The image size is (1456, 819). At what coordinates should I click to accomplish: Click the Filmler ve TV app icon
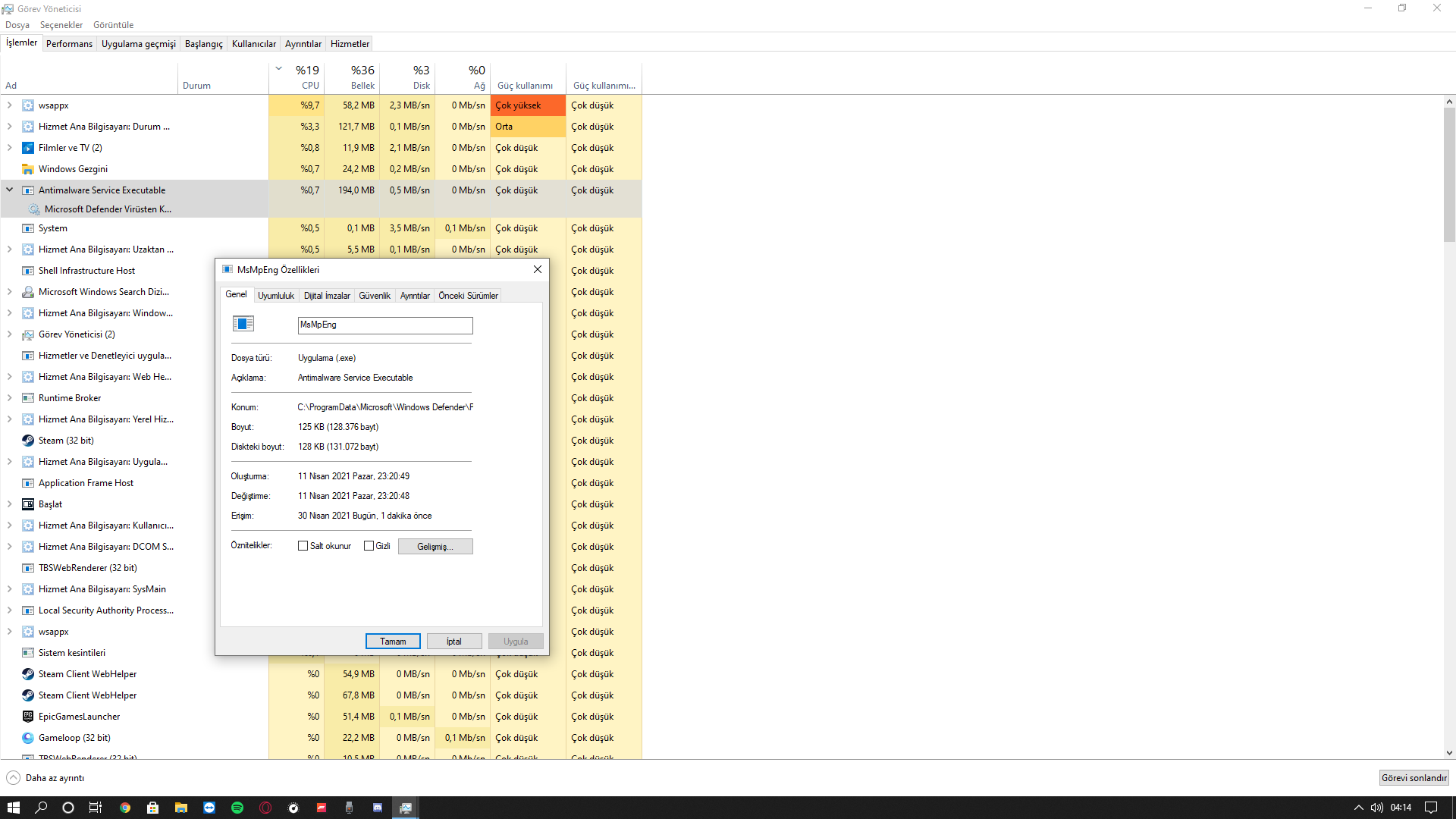[28, 148]
